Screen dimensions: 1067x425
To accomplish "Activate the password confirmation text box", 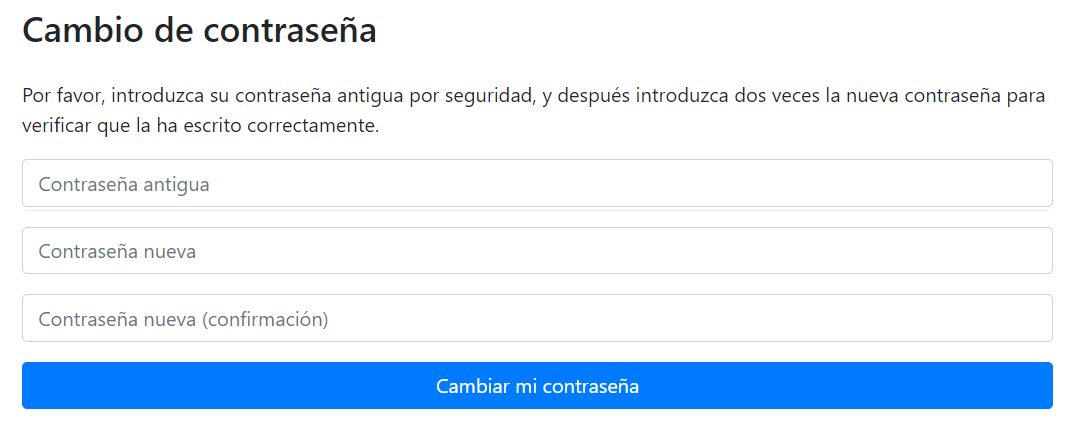I will point(537,318).
